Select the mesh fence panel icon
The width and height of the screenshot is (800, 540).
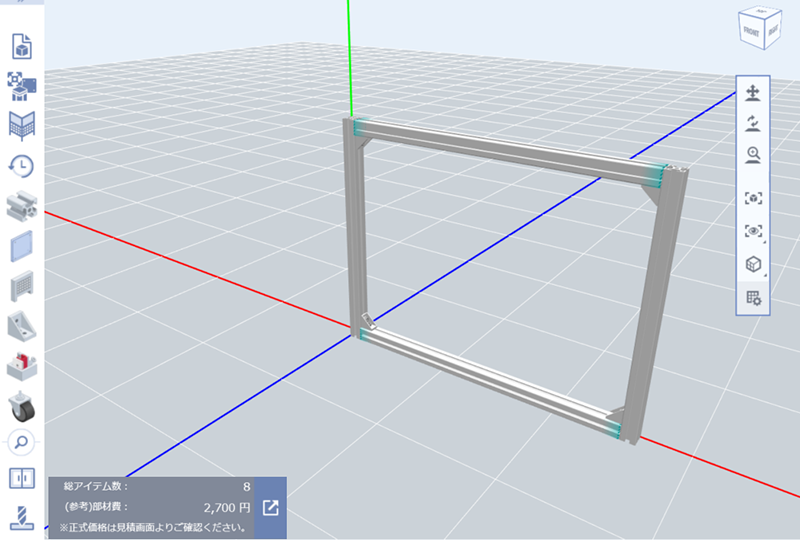pyautogui.click(x=22, y=287)
